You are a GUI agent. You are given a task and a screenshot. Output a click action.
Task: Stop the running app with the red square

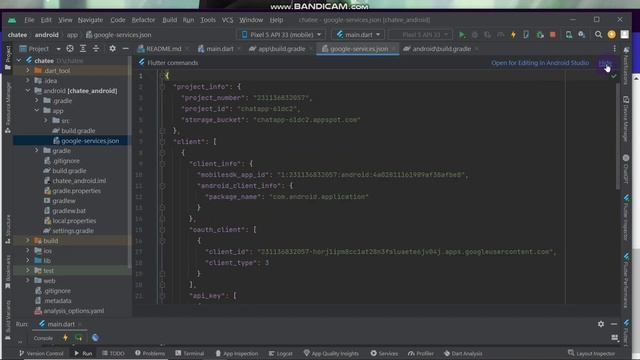pos(553,35)
